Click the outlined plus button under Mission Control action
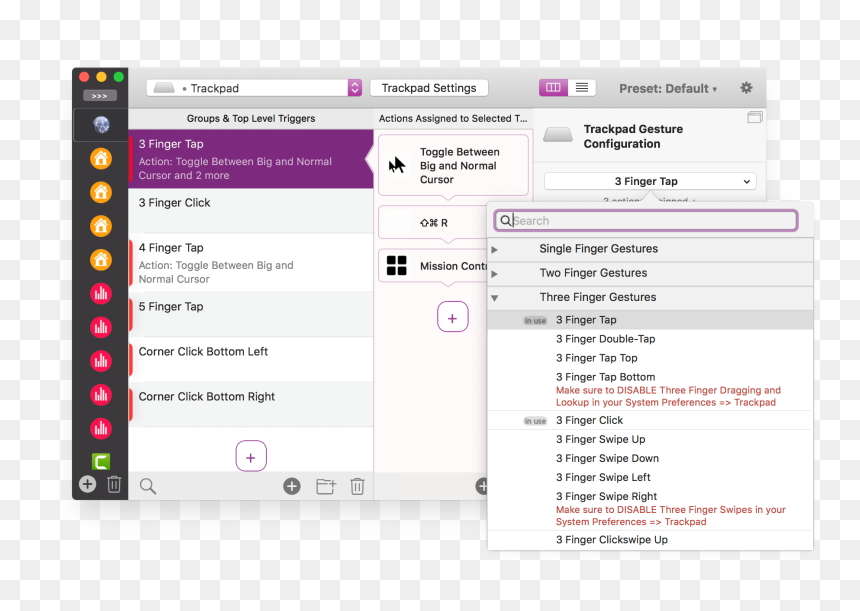860x611 pixels. 452,317
